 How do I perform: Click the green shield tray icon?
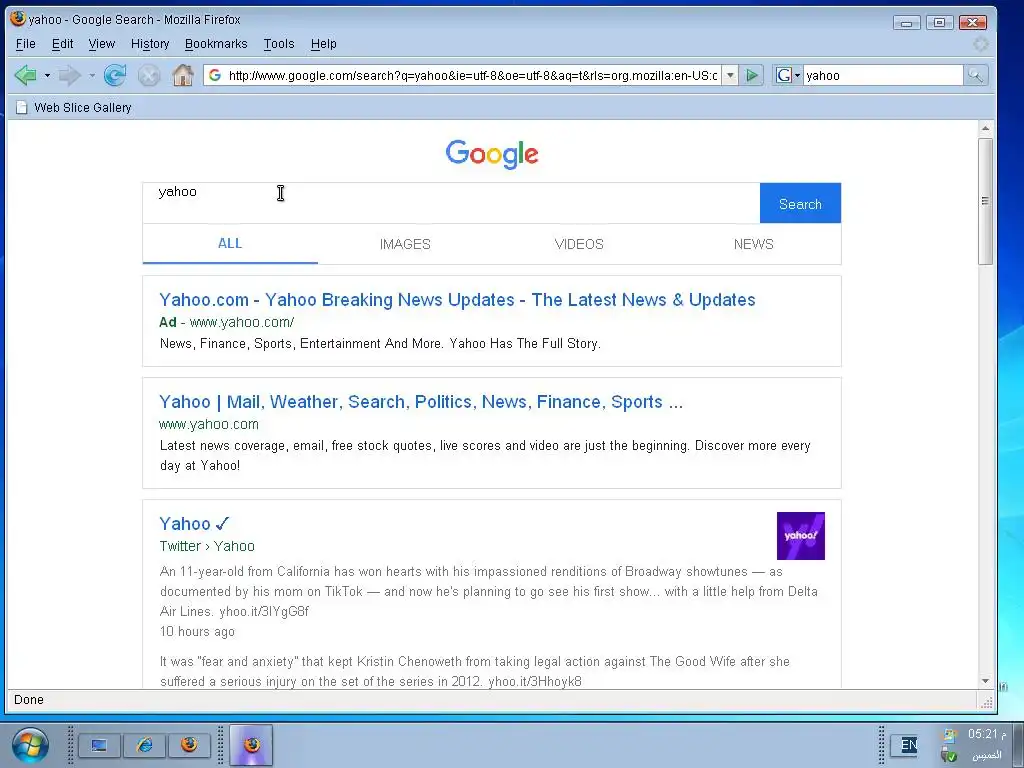coord(950,756)
